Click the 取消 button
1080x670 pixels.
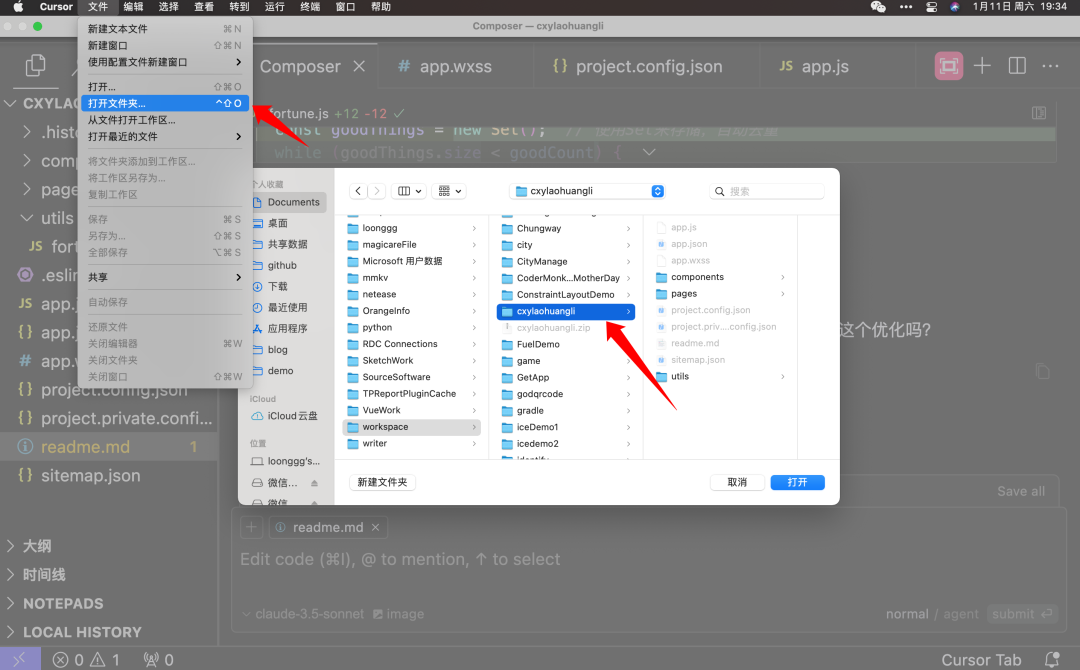pos(737,482)
